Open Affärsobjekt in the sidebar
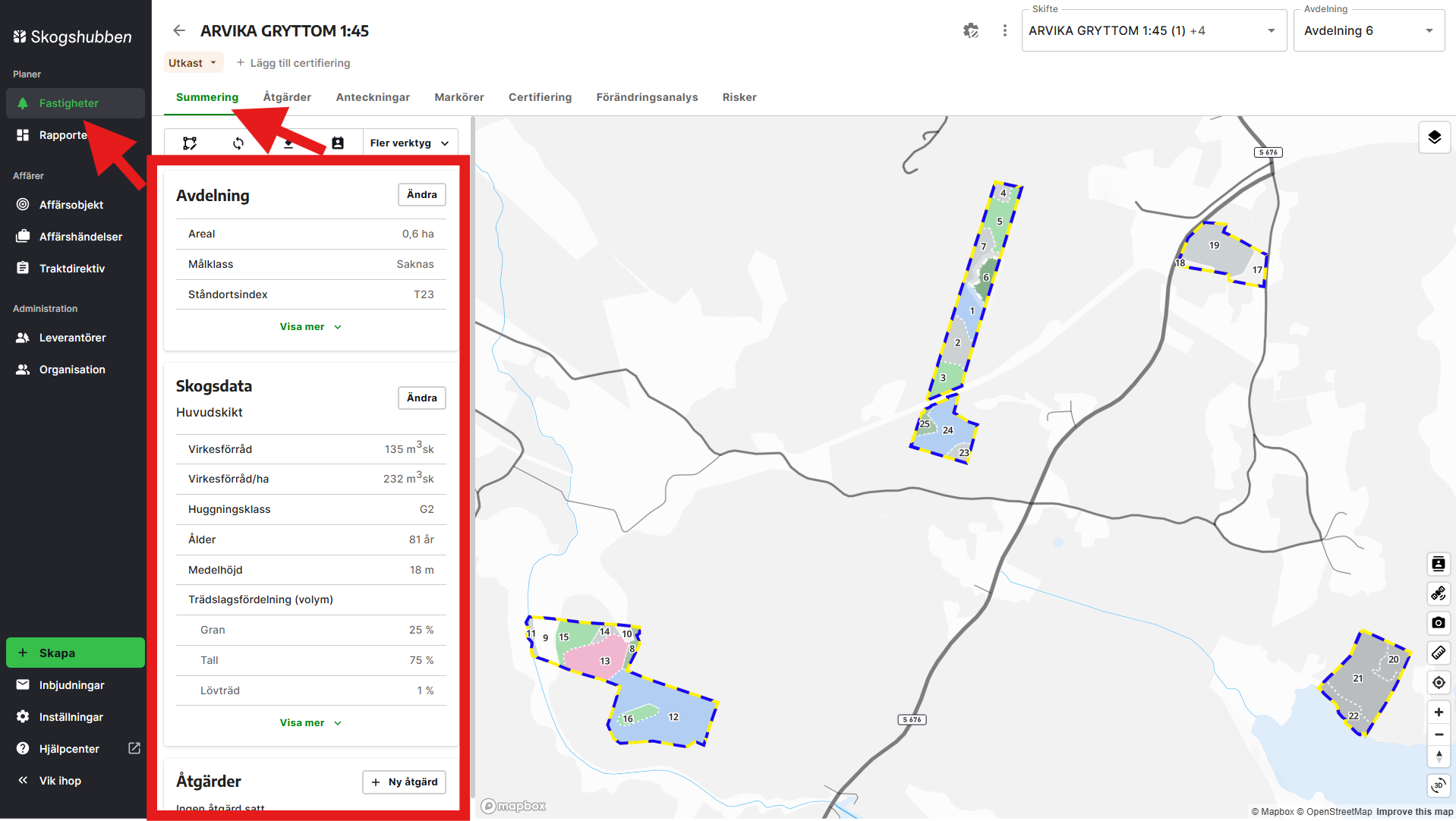 (71, 205)
